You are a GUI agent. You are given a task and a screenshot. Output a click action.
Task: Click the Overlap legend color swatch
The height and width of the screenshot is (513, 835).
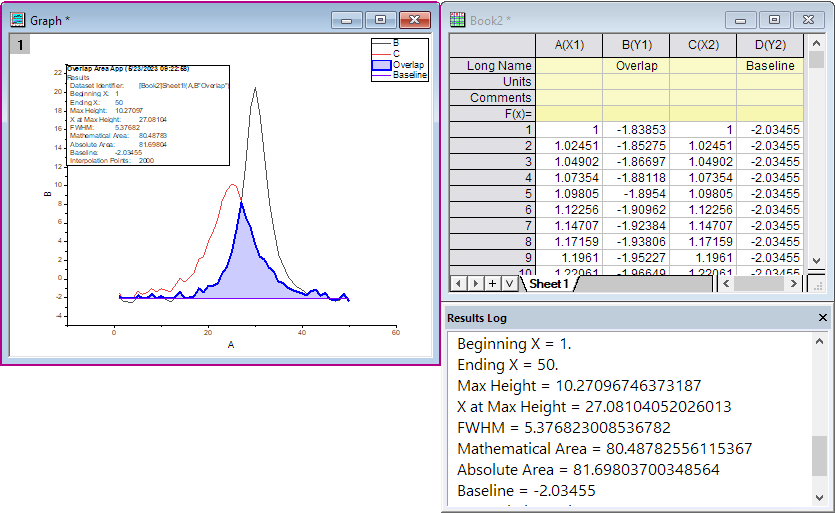381,64
